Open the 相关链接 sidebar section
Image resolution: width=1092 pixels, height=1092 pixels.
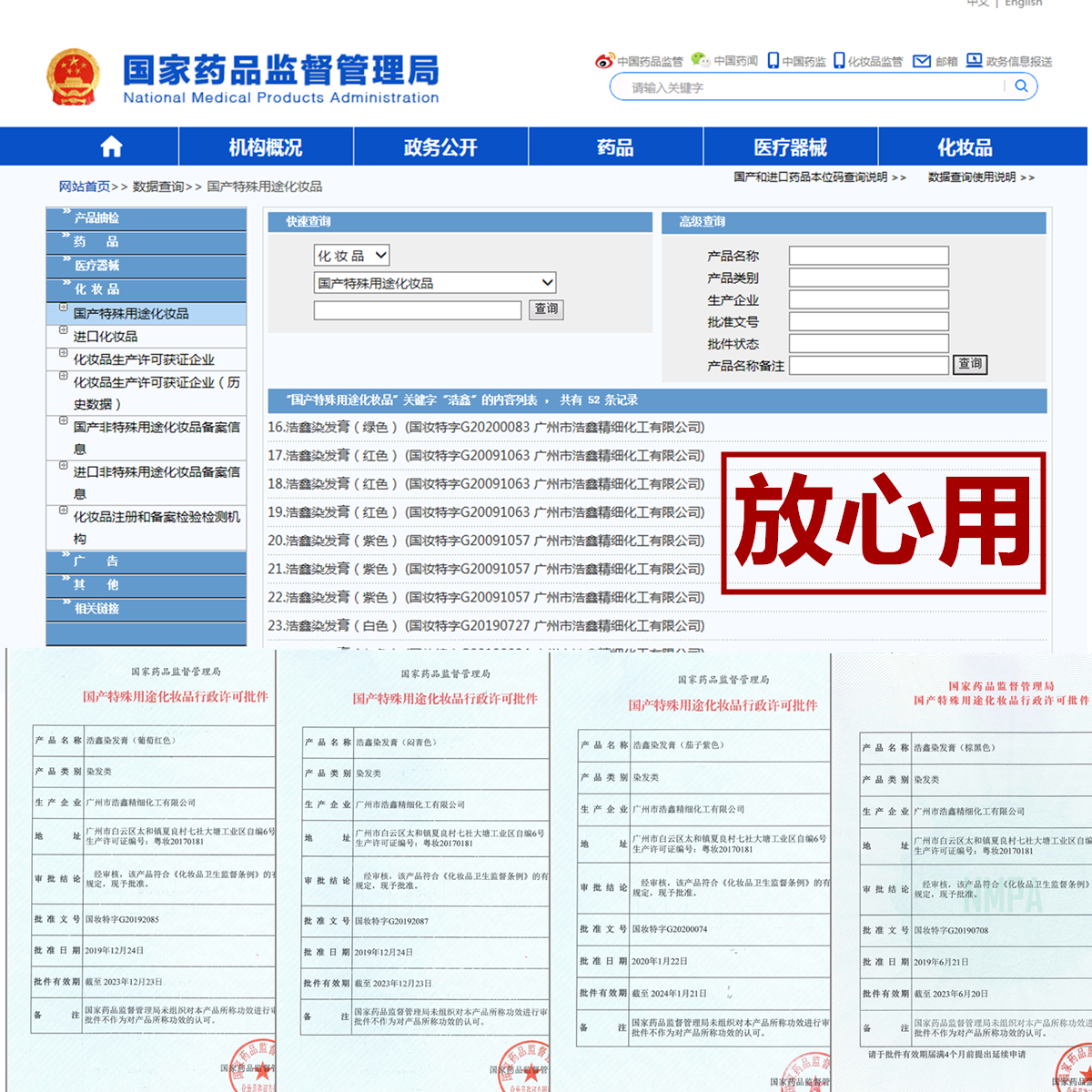click(x=147, y=609)
